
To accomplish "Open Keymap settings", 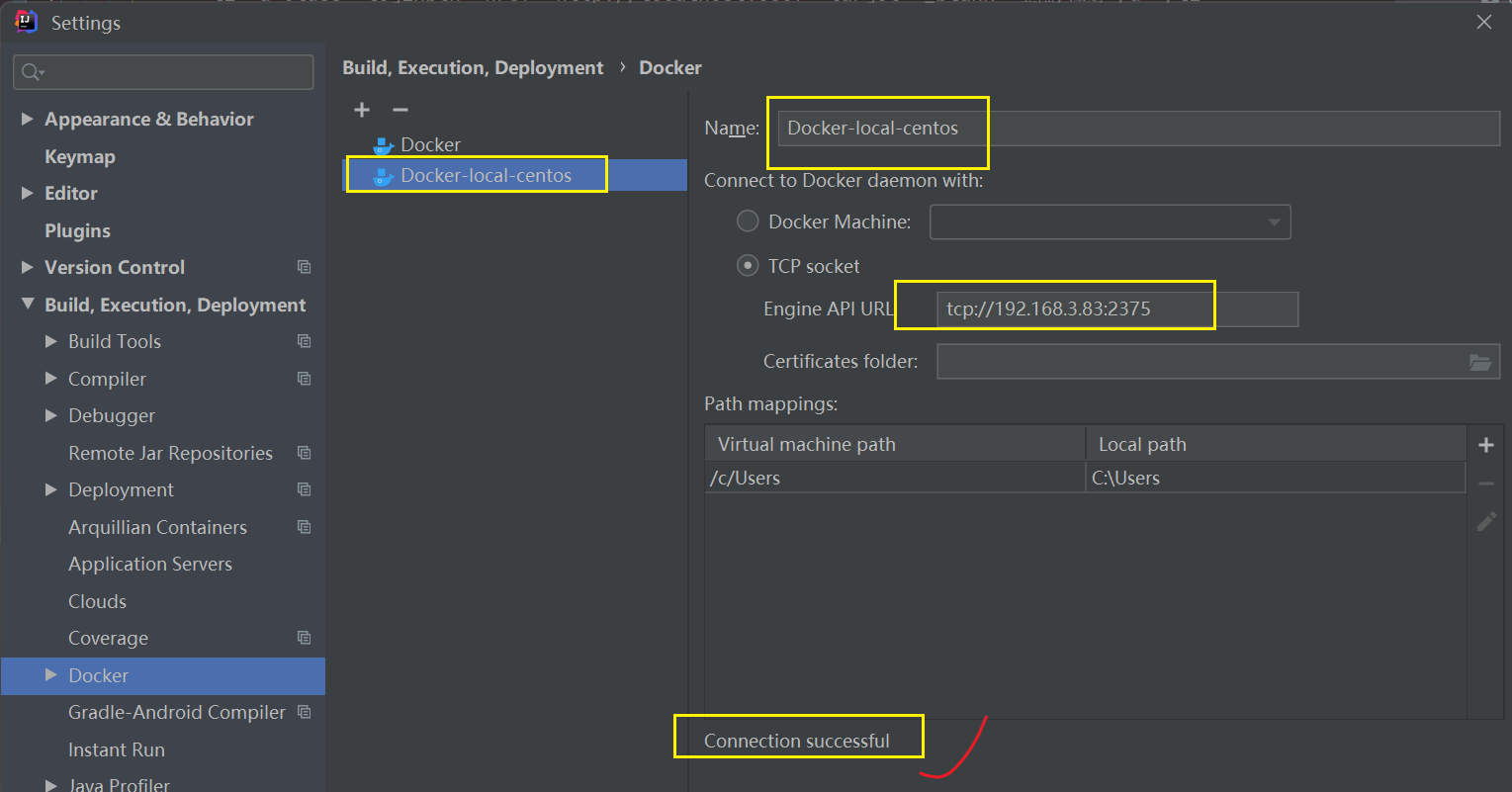I will [x=80, y=156].
